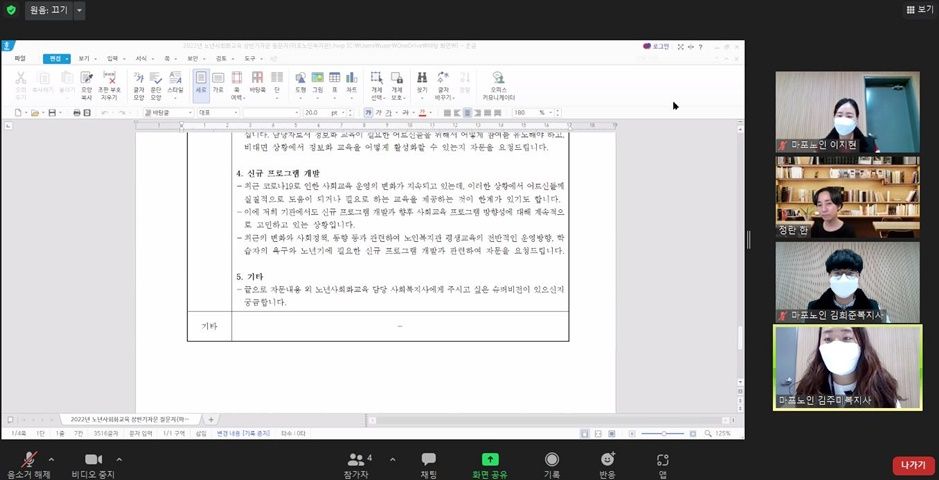Open 오피스 커뮤니케이터 tool
939x480 pixels.
tap(498, 85)
